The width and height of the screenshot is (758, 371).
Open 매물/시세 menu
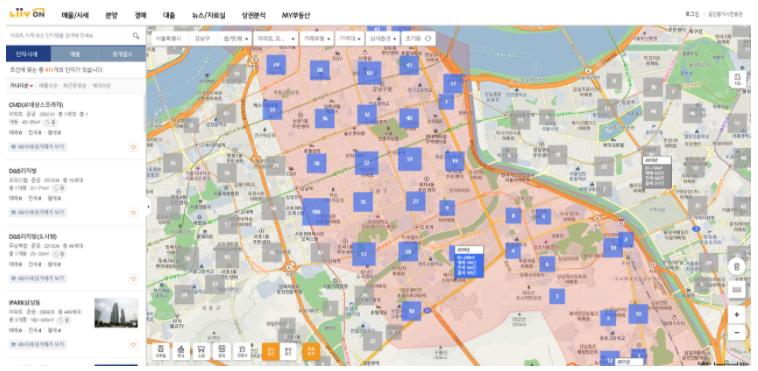pyautogui.click(x=75, y=15)
